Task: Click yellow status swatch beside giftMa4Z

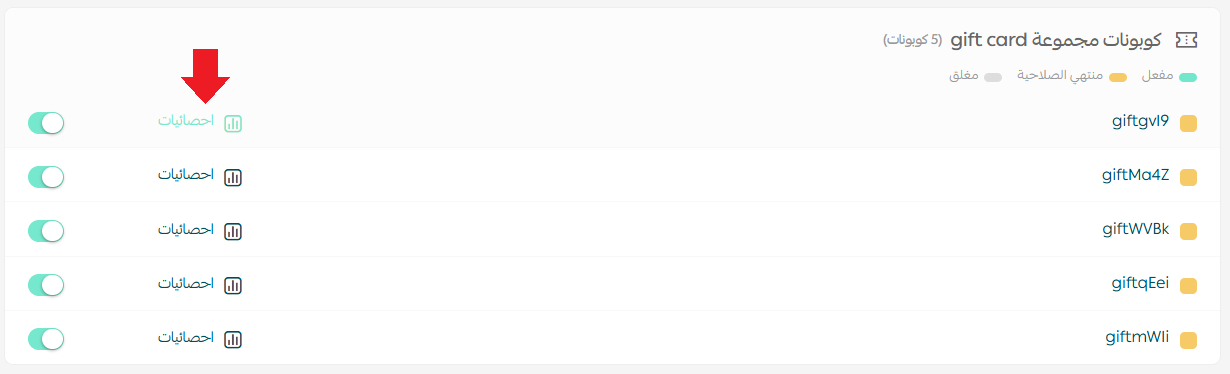Action: tap(1188, 178)
